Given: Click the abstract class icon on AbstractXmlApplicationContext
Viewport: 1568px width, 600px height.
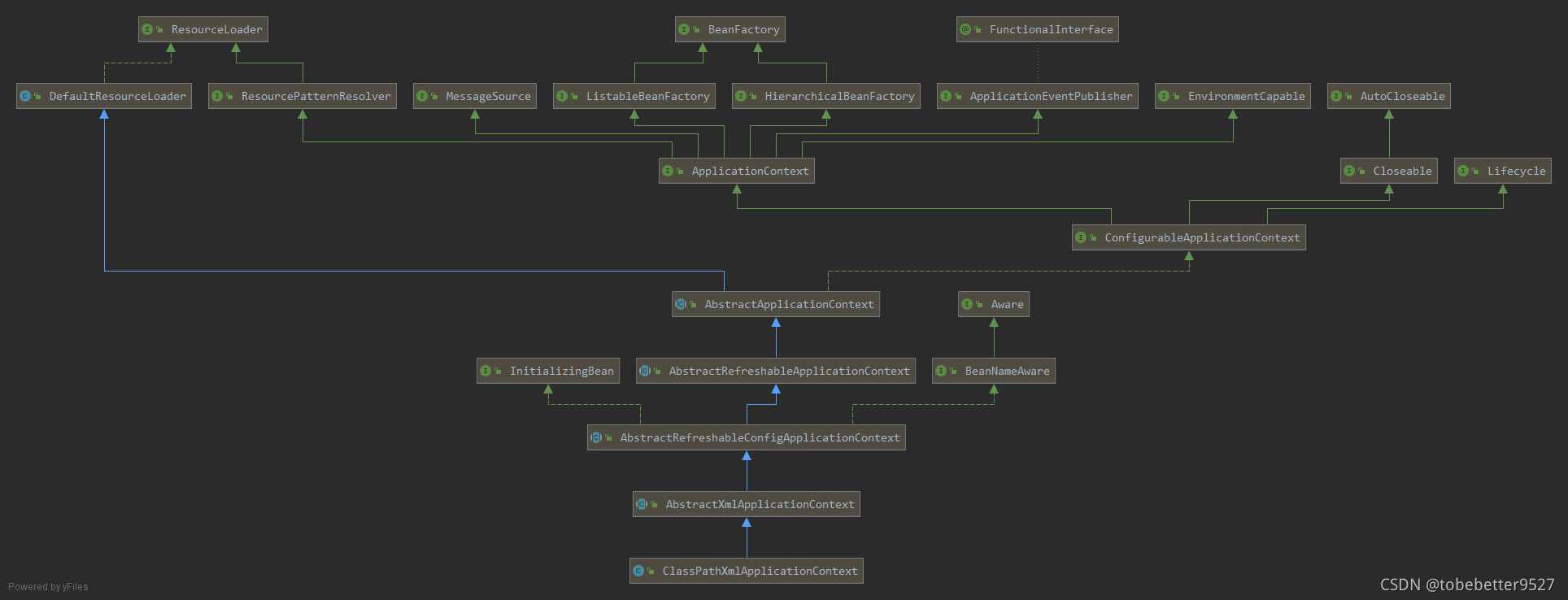Looking at the screenshot, I should coord(642,504).
